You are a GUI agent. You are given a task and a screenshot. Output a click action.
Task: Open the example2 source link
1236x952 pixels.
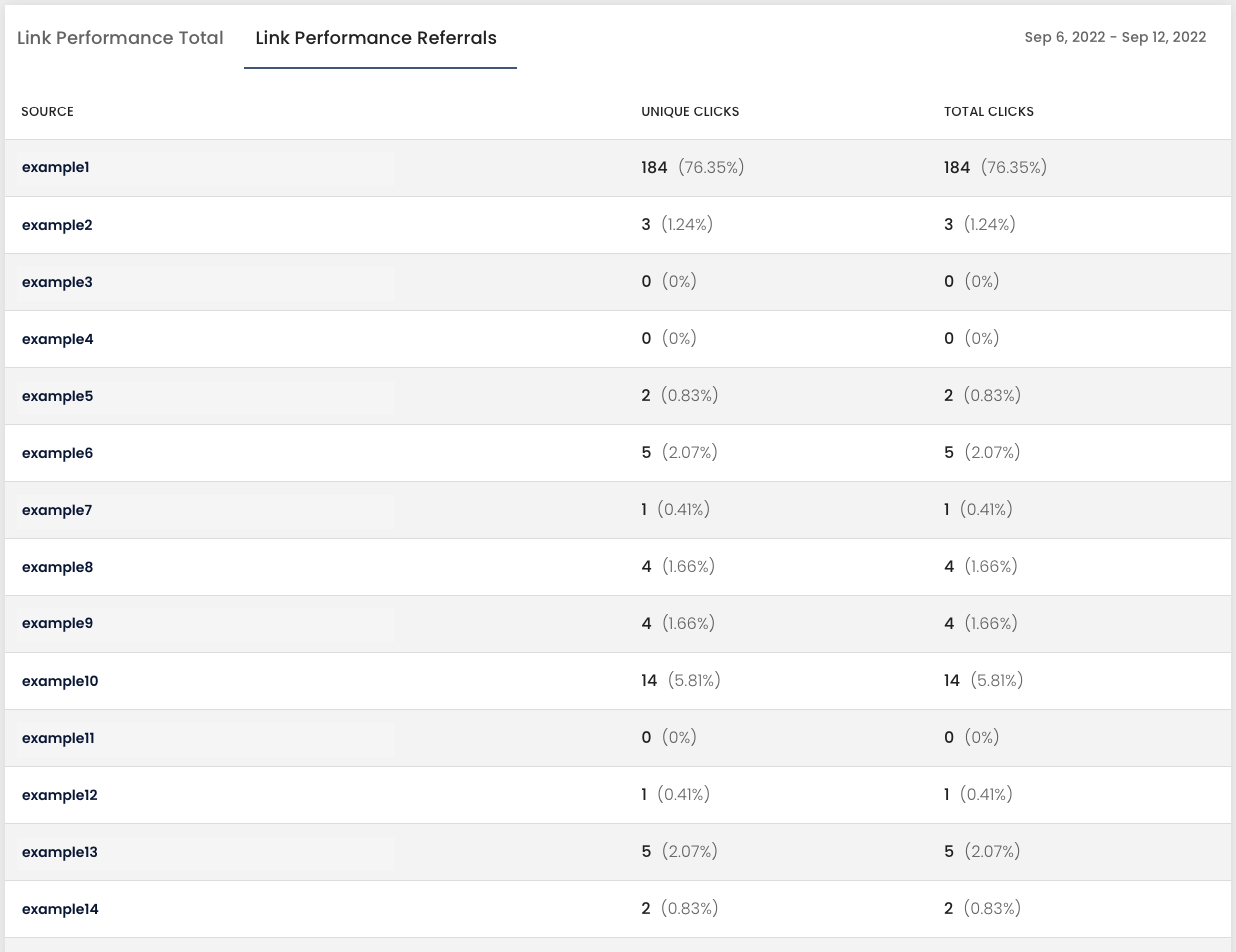pos(57,225)
